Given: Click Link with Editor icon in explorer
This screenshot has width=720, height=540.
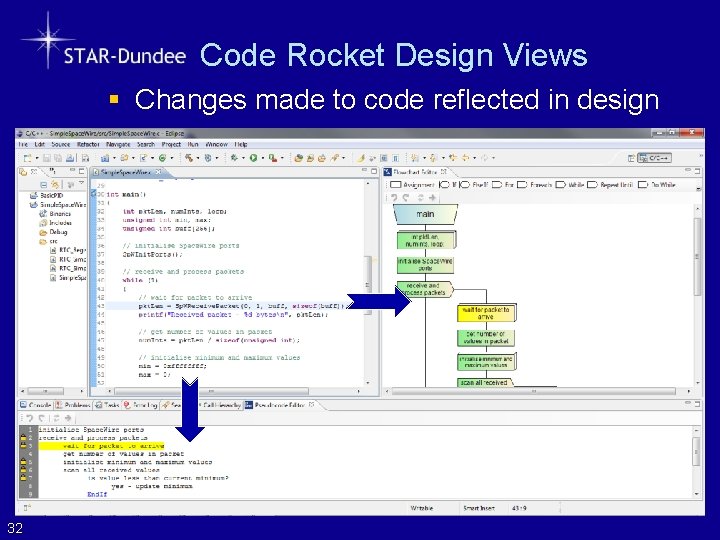Looking at the screenshot, I should (55, 185).
